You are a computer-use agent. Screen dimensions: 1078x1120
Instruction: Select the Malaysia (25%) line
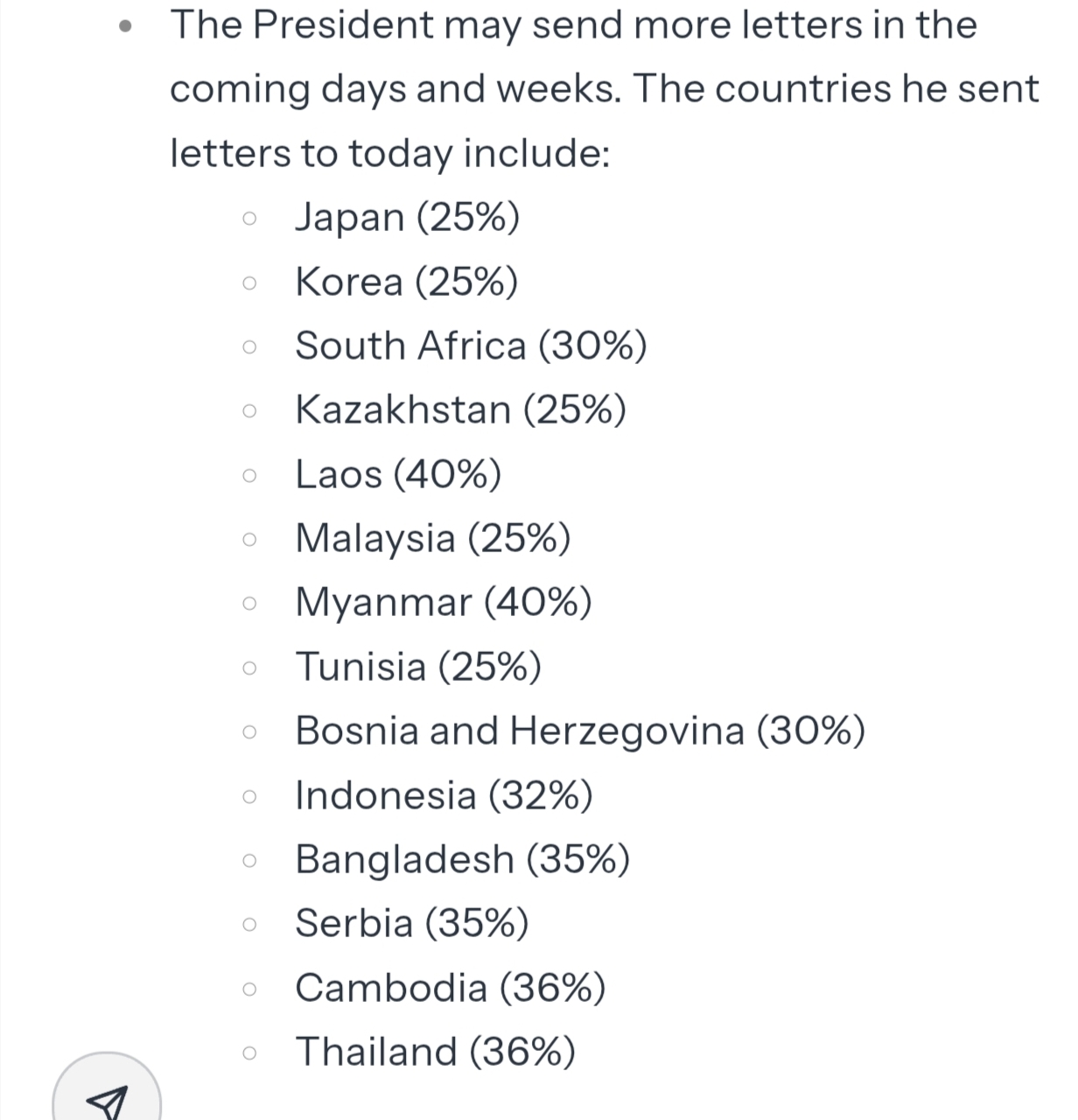432,538
